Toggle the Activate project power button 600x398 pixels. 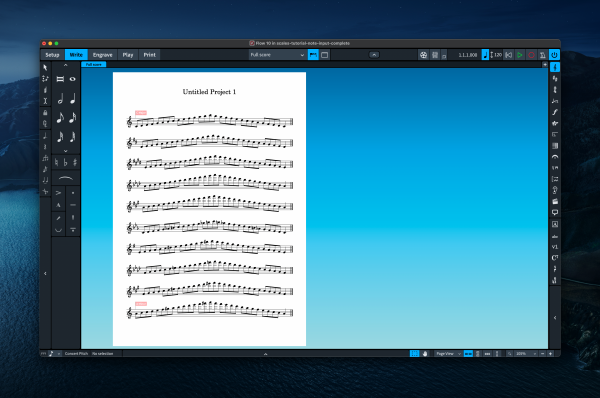554,55
